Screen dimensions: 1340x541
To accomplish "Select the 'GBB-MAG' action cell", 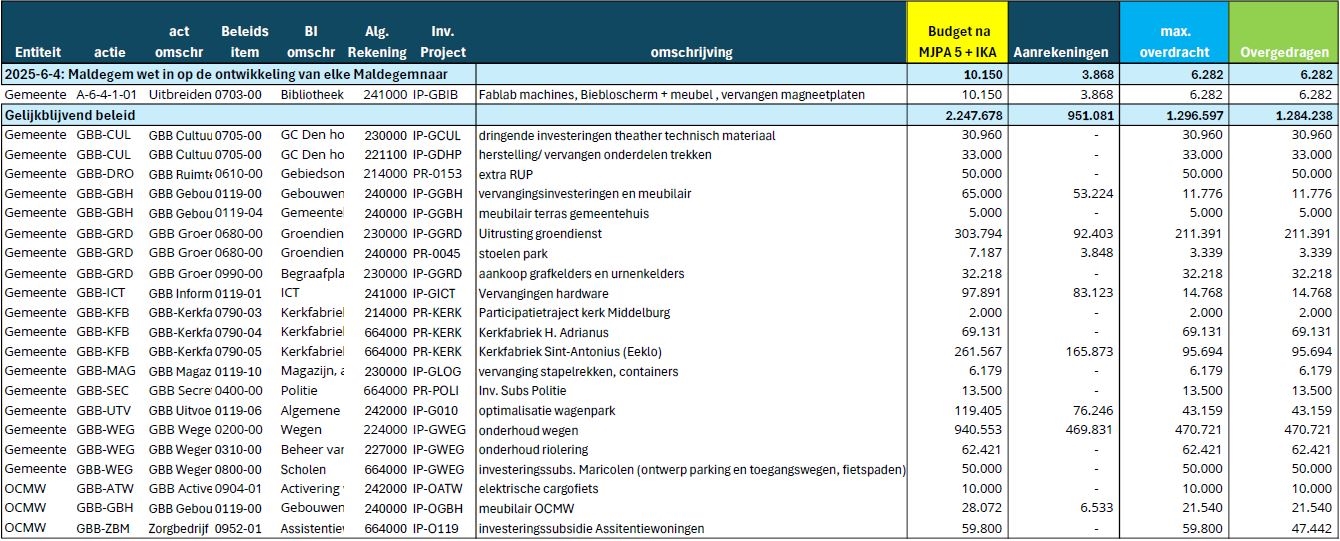I will tap(105, 372).
